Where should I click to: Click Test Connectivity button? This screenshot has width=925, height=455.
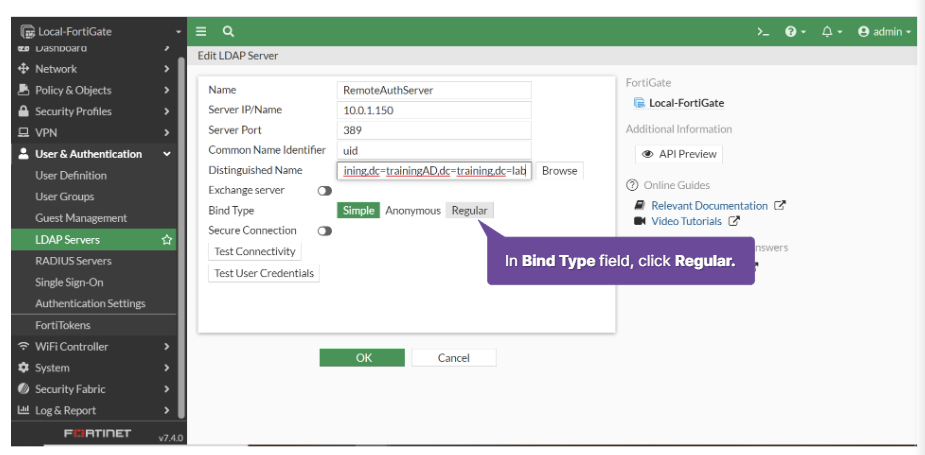click(x=255, y=251)
